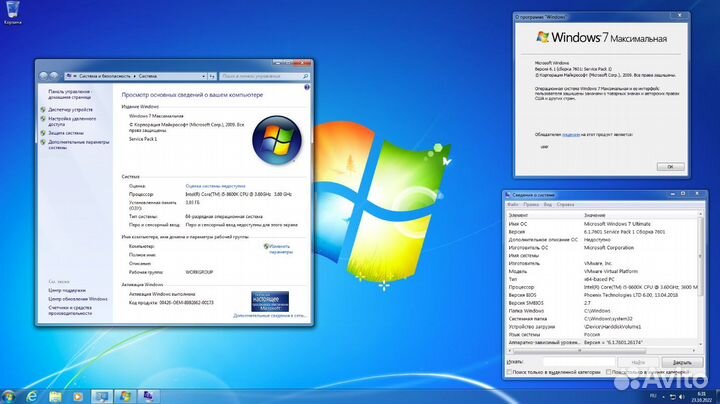Image resolution: width=720 pixels, height=404 pixels.
Task: Open address bar history dropdown arrow
Action: pos(203,76)
